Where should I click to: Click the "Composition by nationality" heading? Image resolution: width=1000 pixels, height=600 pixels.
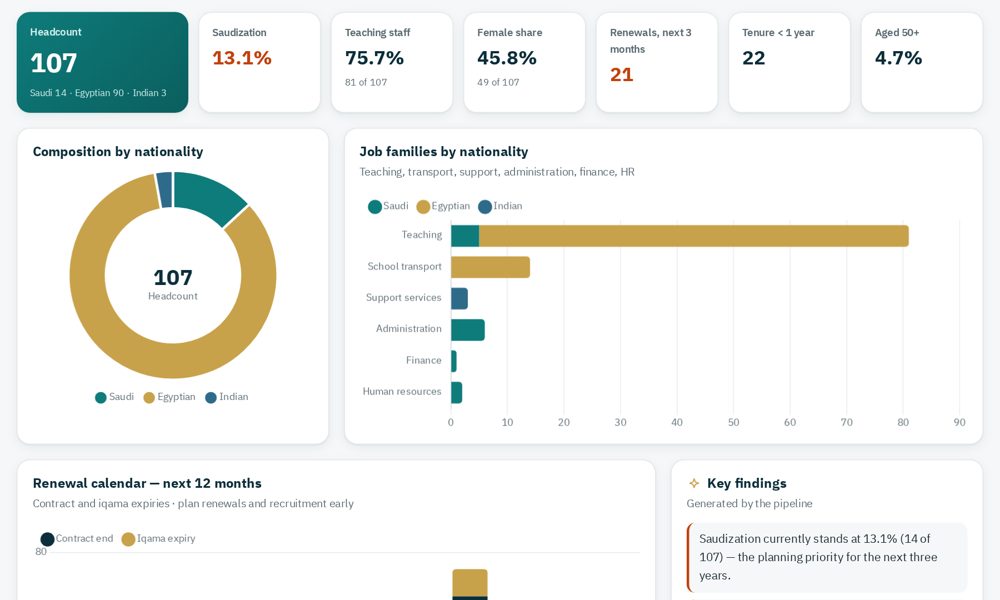118,152
